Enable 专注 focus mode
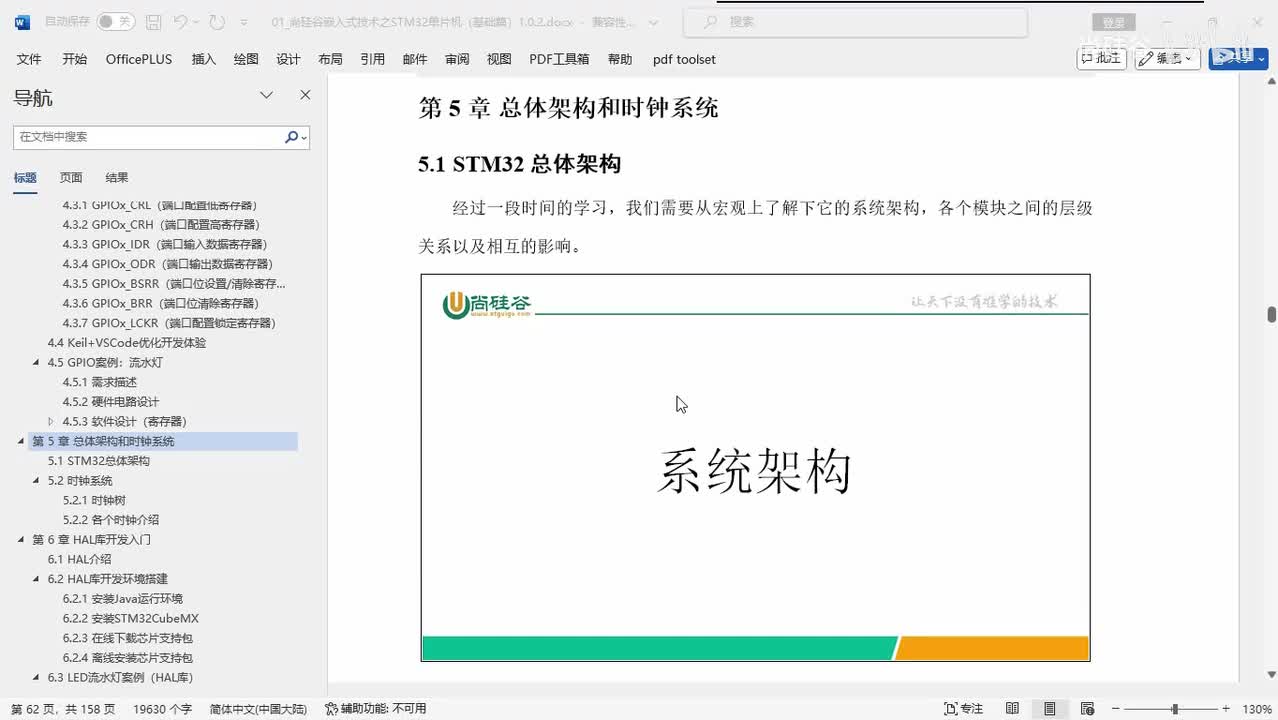The image size is (1278, 720). coord(964,708)
